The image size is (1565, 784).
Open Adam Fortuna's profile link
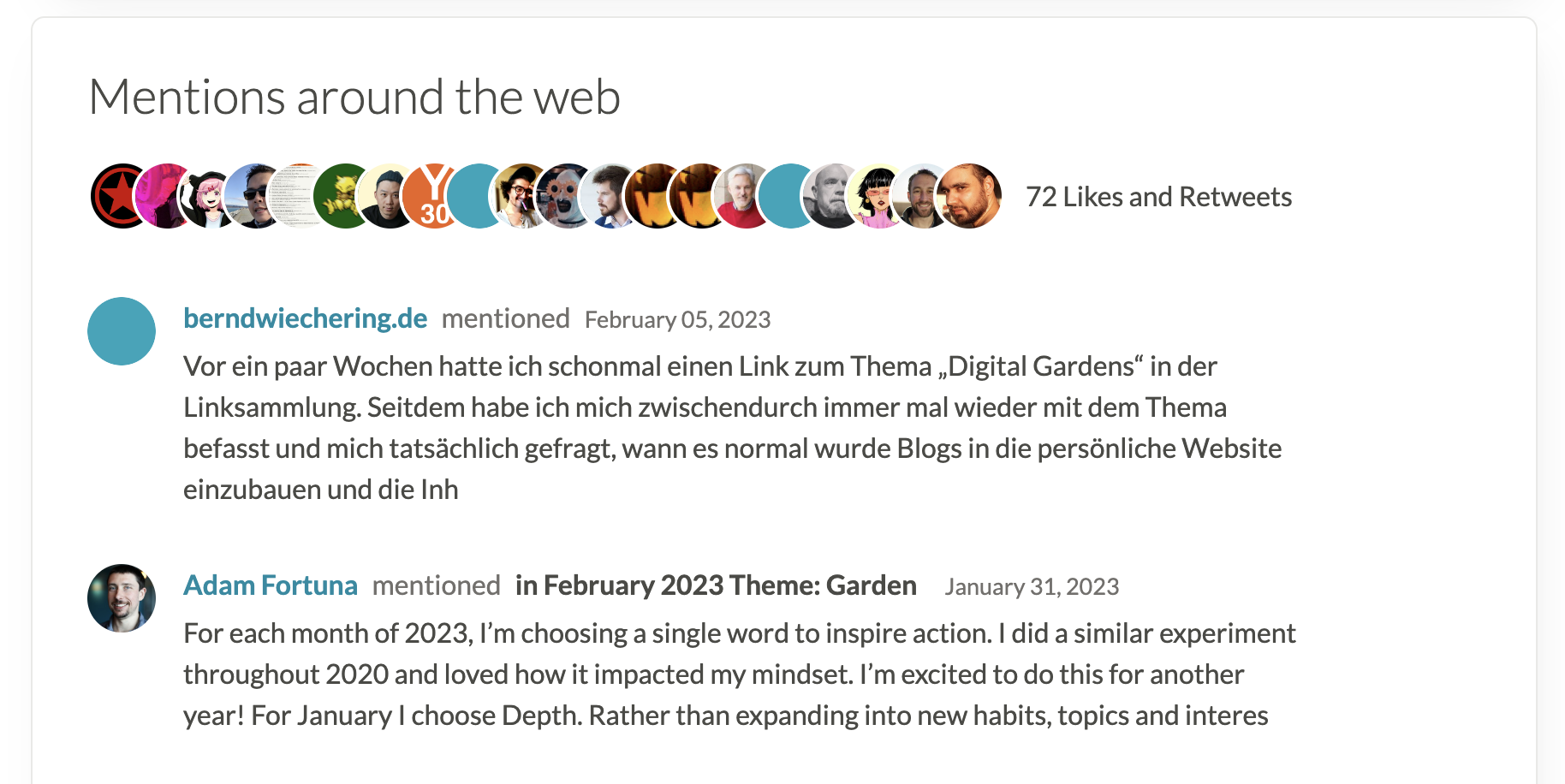tap(270, 585)
